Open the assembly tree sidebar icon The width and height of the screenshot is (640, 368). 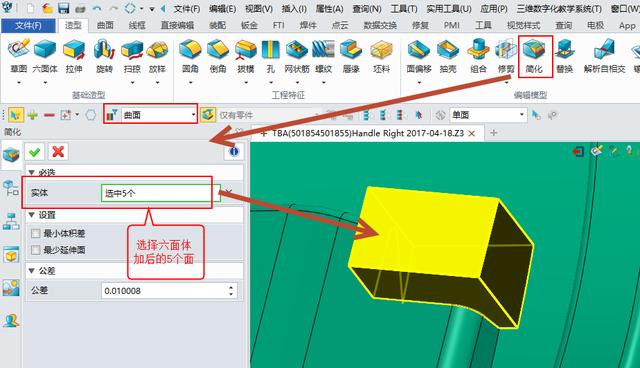[11, 188]
